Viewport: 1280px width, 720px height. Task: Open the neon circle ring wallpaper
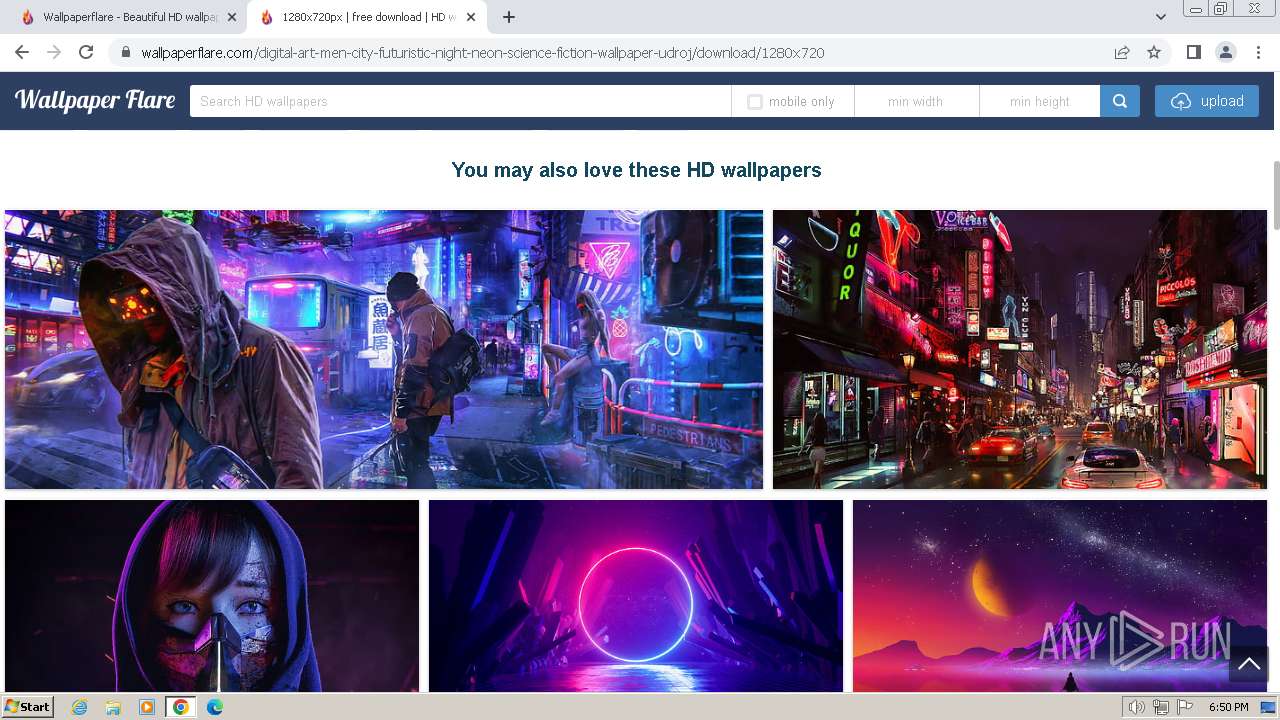[636, 596]
